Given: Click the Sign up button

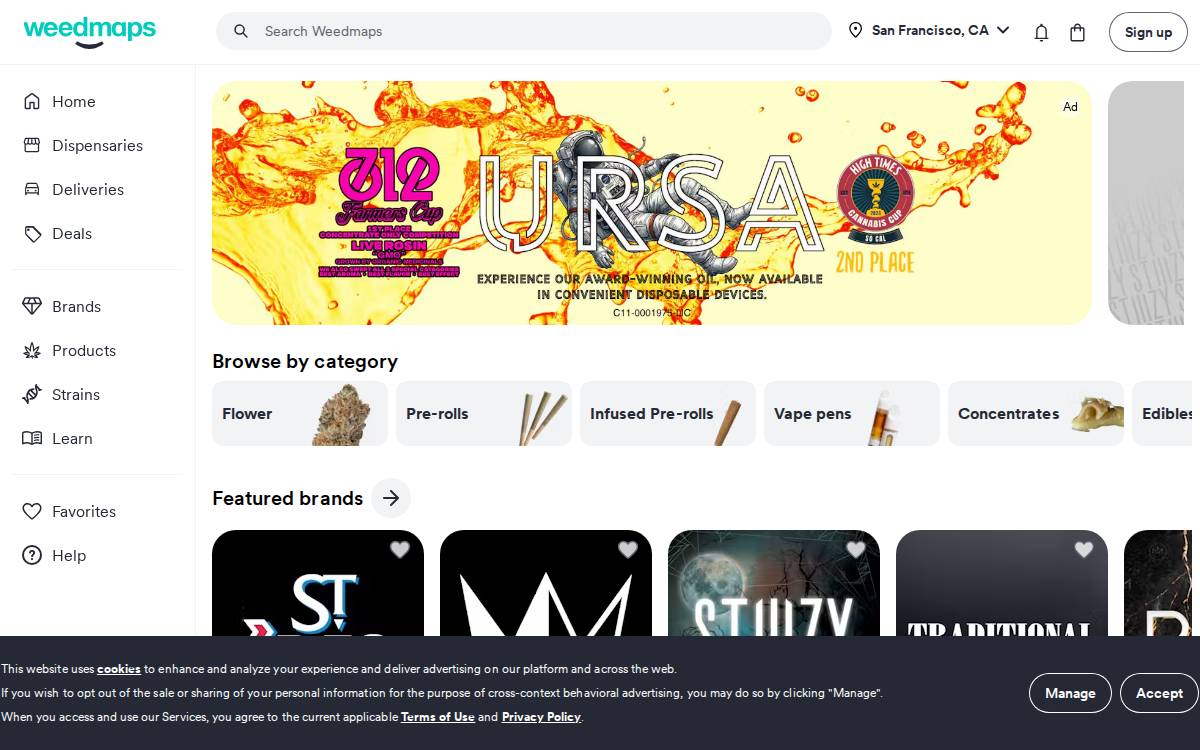Looking at the screenshot, I should [x=1148, y=32].
